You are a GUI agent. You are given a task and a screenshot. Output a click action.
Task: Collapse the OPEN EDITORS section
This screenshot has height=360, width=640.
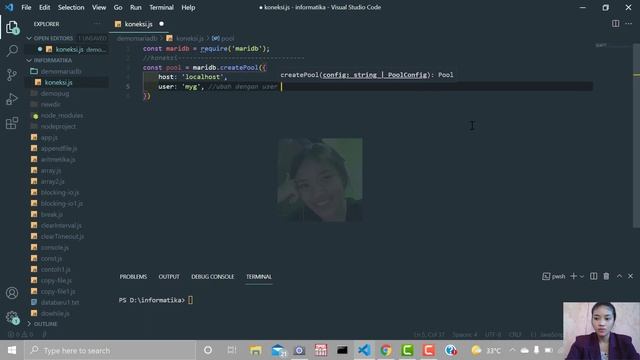[x=53, y=38]
